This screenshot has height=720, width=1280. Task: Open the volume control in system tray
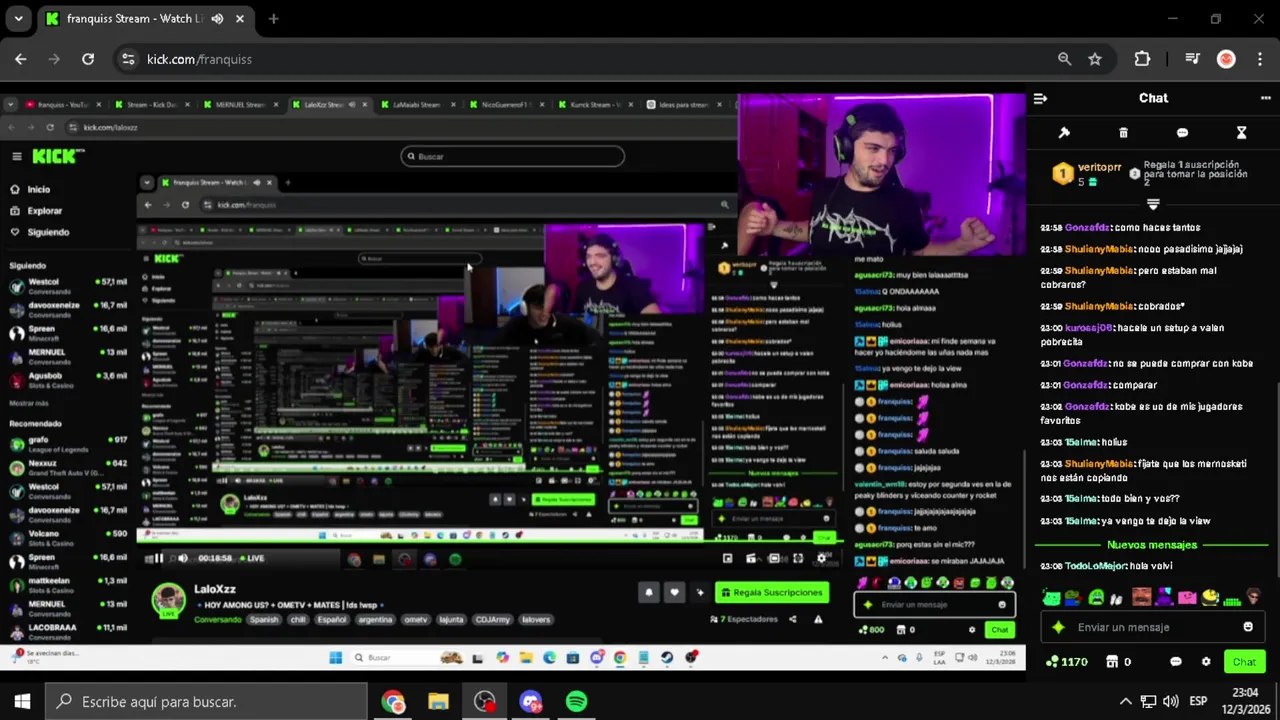pos(1170,701)
